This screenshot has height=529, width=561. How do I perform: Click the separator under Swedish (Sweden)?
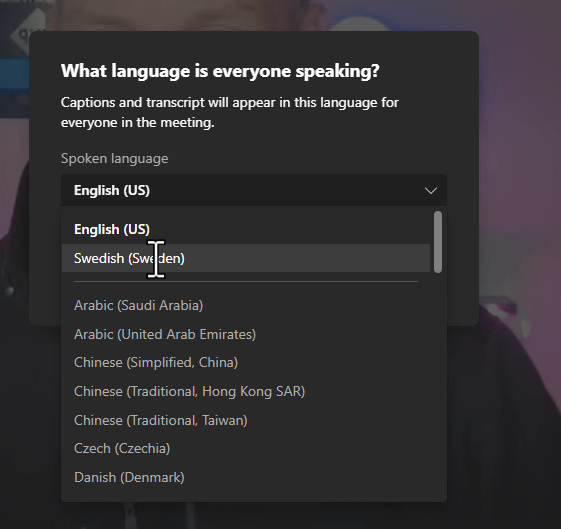[x=246, y=282]
